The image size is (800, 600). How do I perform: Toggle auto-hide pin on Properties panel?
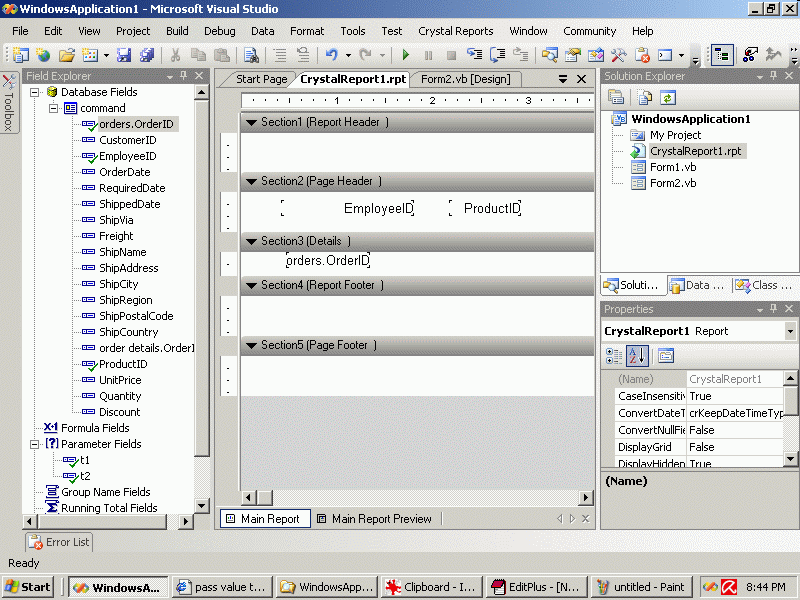tap(773, 309)
